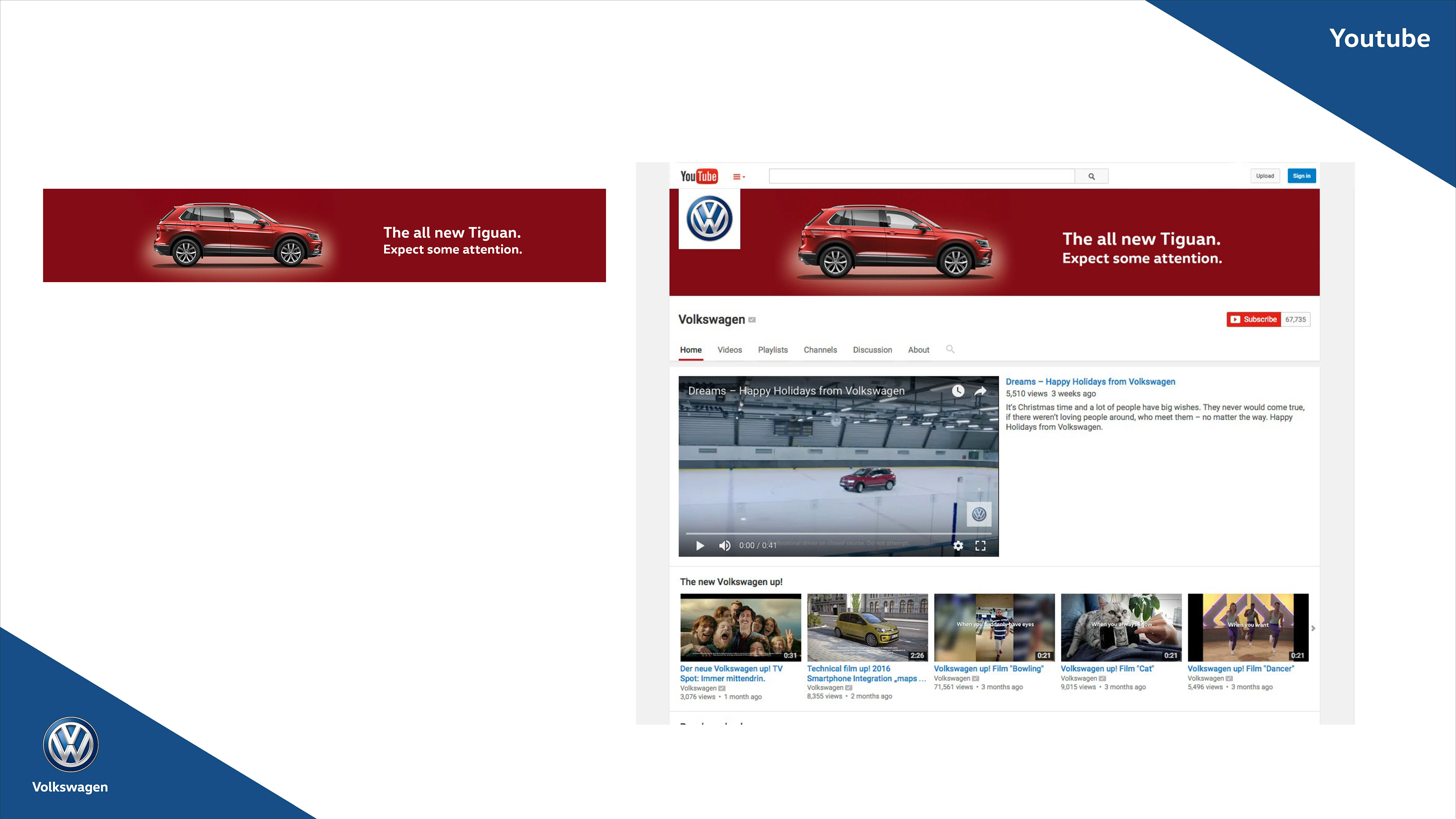The width and height of the screenshot is (1456, 819).
Task: Switch to the Videos tab
Action: [729, 350]
